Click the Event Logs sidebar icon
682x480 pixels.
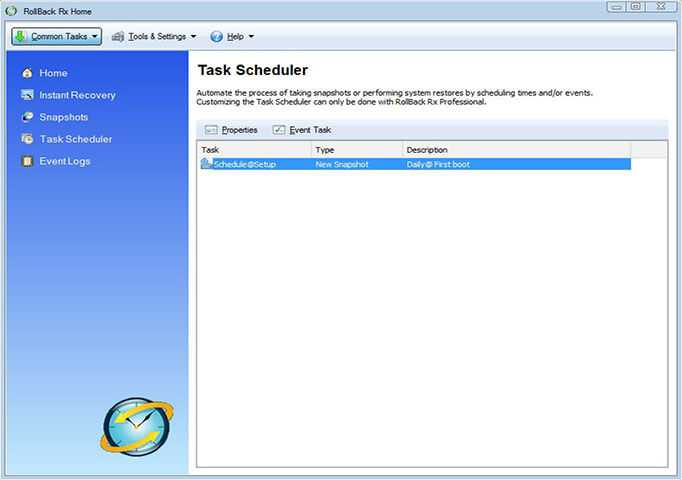pos(27,161)
